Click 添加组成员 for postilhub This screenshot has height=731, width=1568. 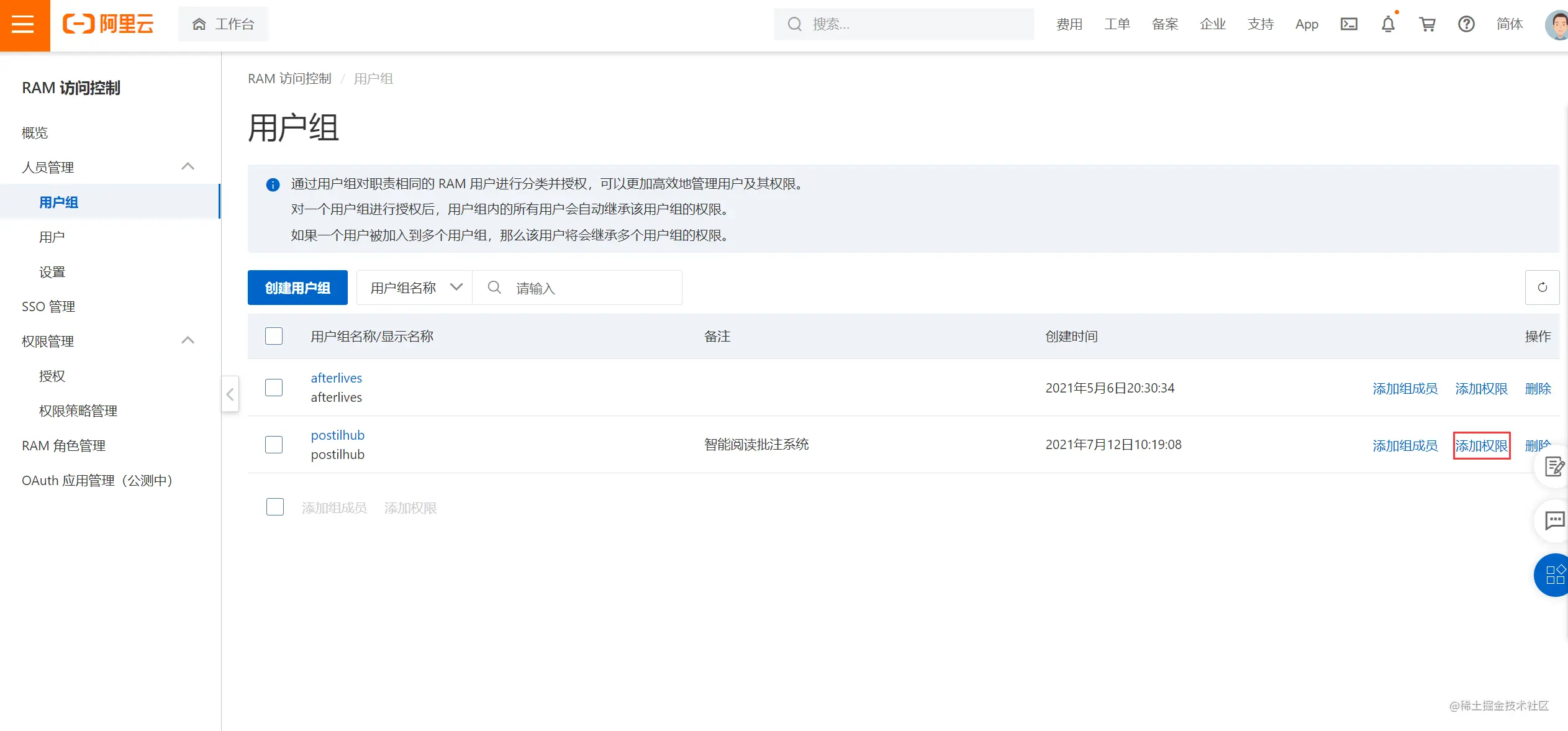(1405, 445)
